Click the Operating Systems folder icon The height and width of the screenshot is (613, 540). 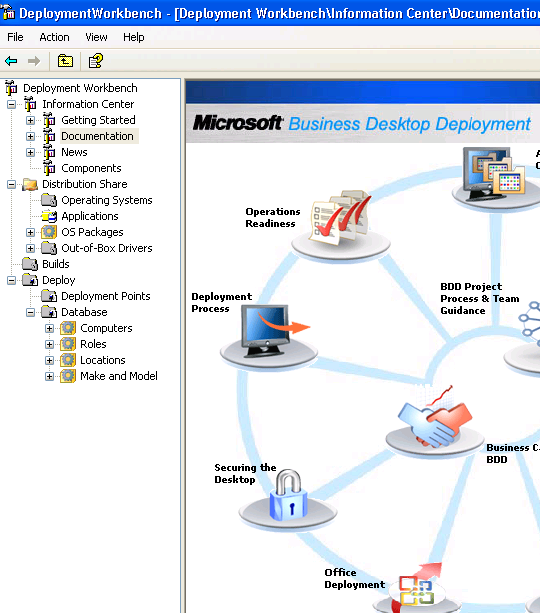(49, 200)
